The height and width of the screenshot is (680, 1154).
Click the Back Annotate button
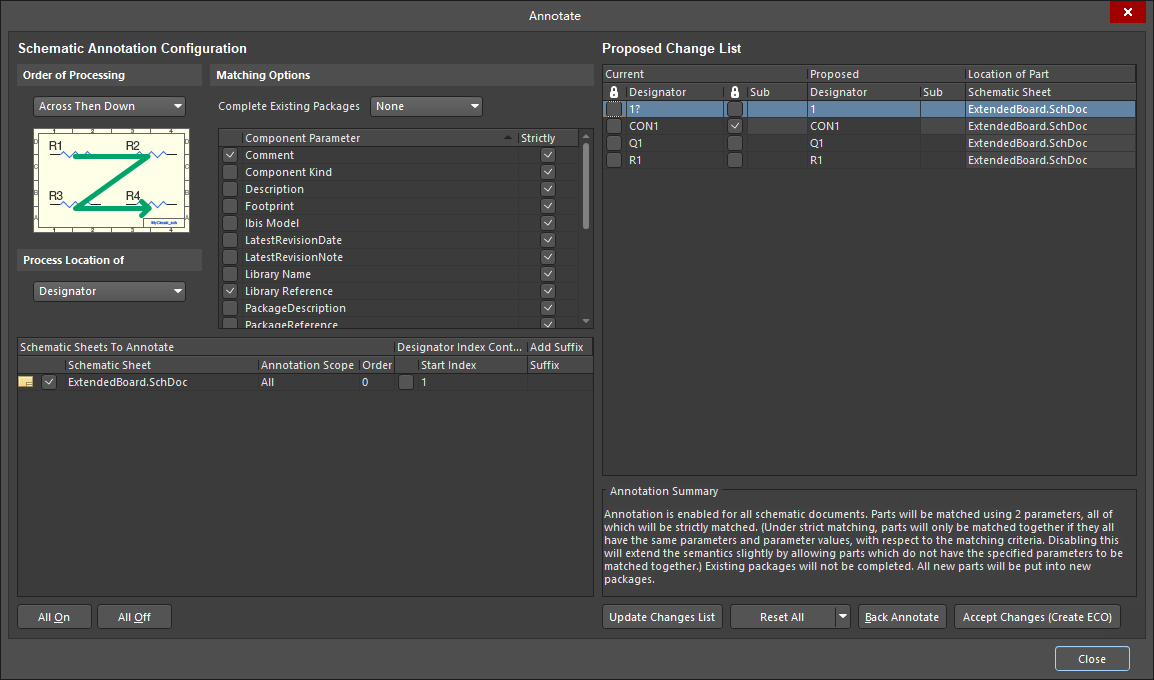pyautogui.click(x=902, y=617)
